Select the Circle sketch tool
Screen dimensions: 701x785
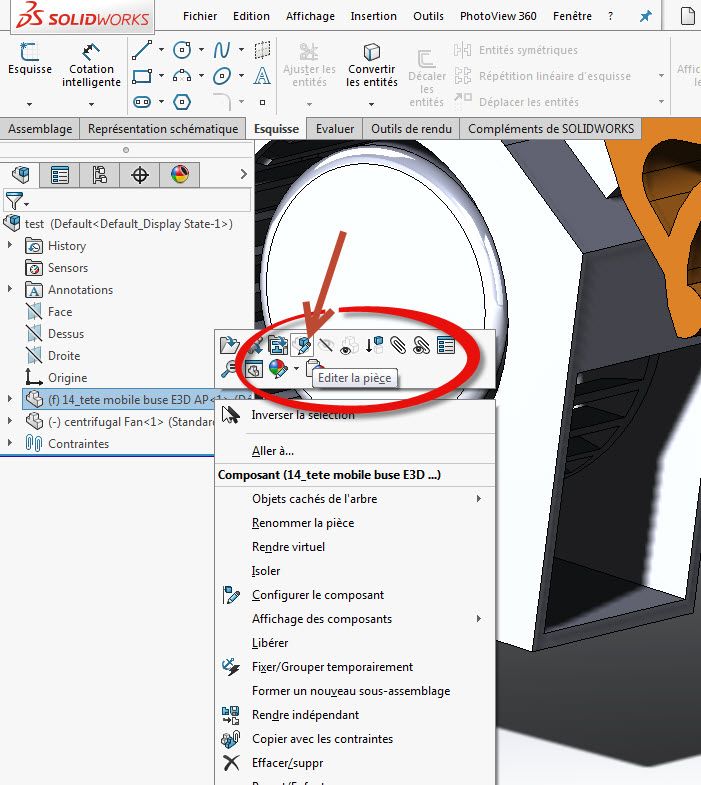(182, 50)
